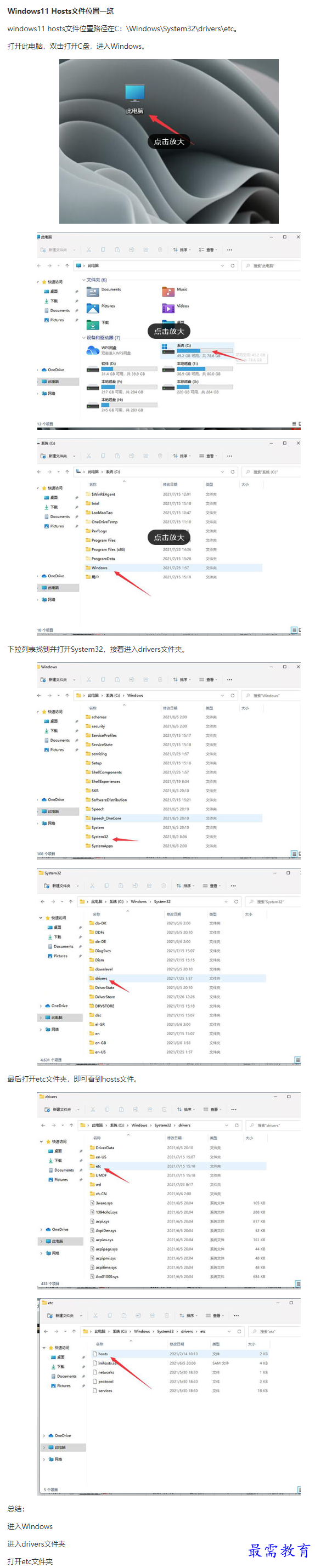Select the networks file in the etc window
Screen dimensions: 315x1568
(x=180, y=1373)
